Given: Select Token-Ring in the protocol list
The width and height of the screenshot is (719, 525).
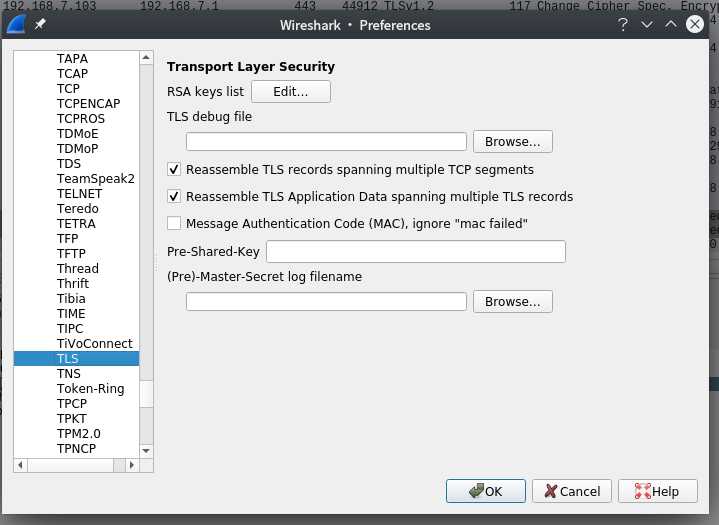Looking at the screenshot, I should click(90, 389).
